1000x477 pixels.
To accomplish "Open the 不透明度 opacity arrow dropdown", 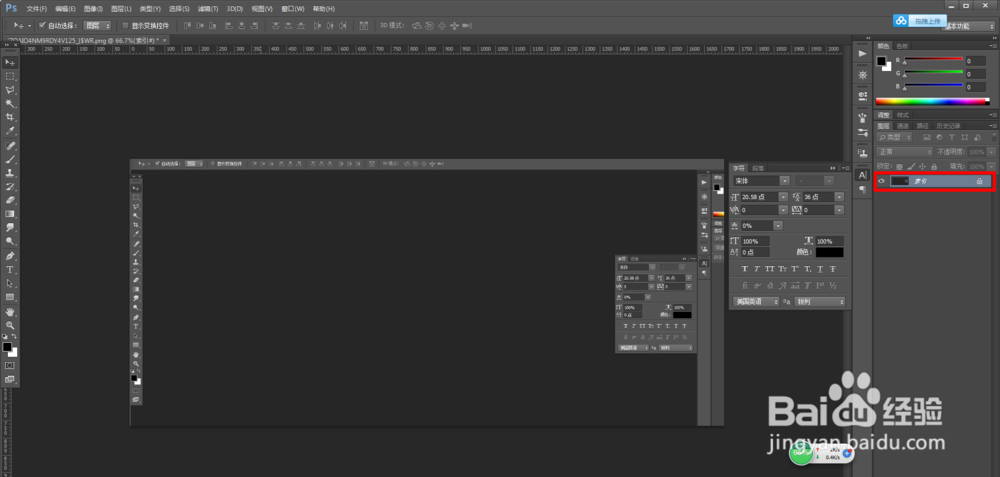I will point(989,152).
